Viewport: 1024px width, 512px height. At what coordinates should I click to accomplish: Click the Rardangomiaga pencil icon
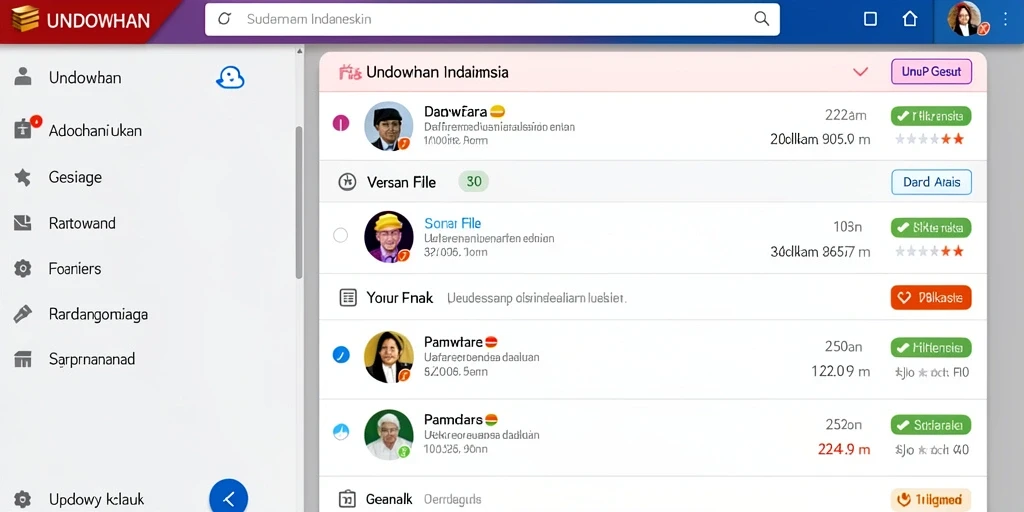(23, 314)
